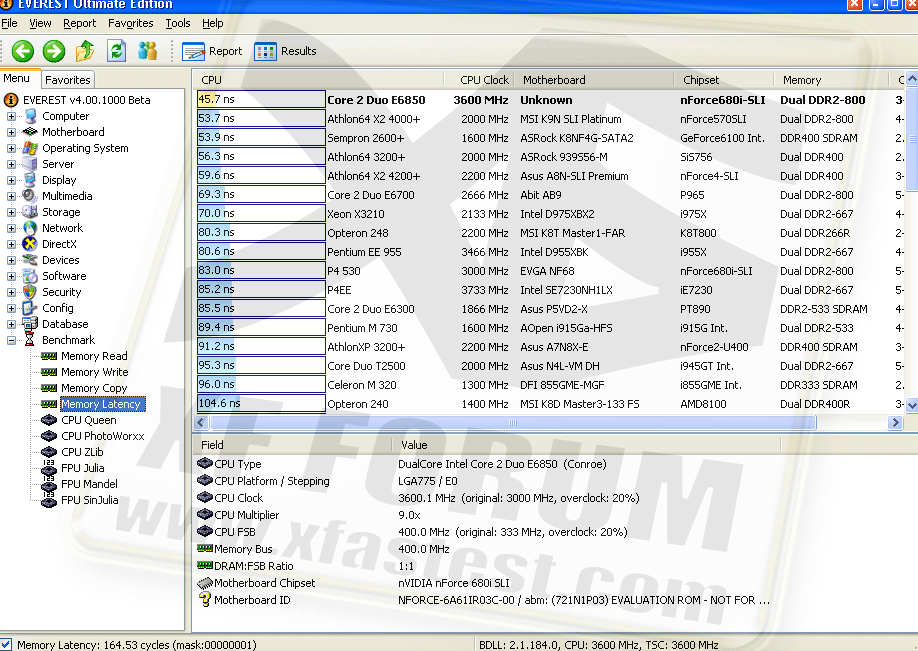Select the CPU PhotoWorxx benchmark

(x=102, y=436)
